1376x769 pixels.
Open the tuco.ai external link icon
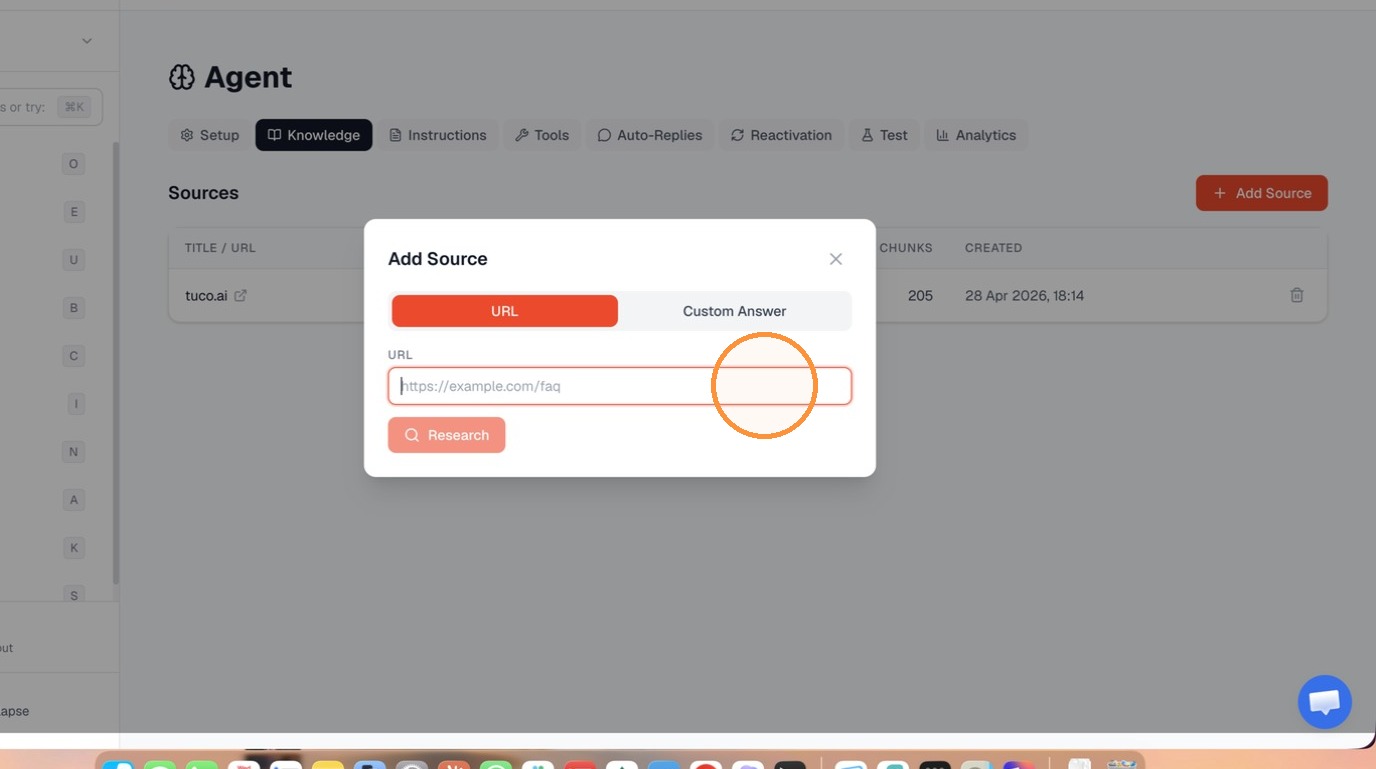[240, 295]
